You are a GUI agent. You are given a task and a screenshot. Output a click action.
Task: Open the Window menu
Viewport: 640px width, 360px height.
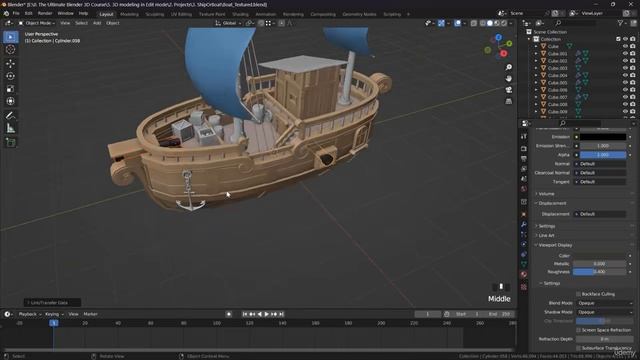pos(65,13)
